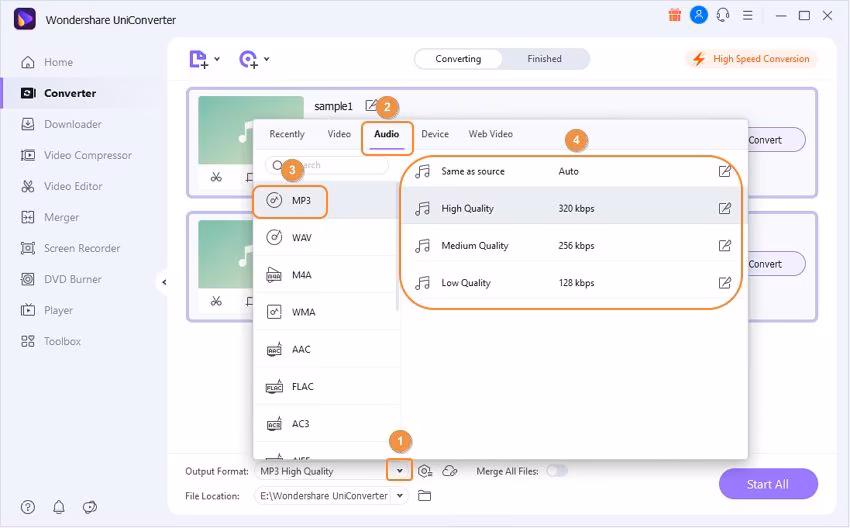Open the customer support headset icon
The width and height of the screenshot is (850, 528).
(x=723, y=15)
